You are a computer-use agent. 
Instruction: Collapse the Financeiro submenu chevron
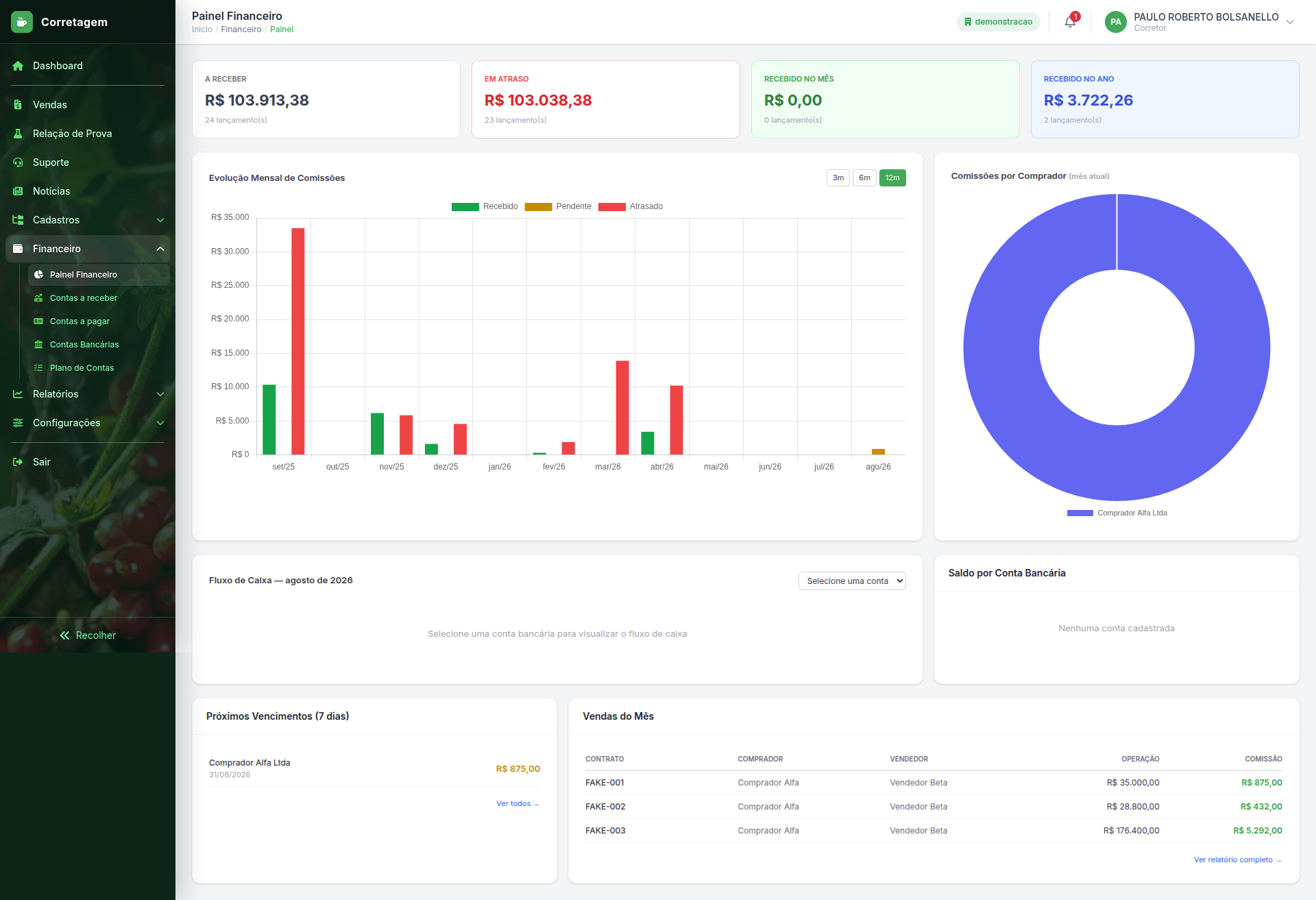[x=160, y=249]
